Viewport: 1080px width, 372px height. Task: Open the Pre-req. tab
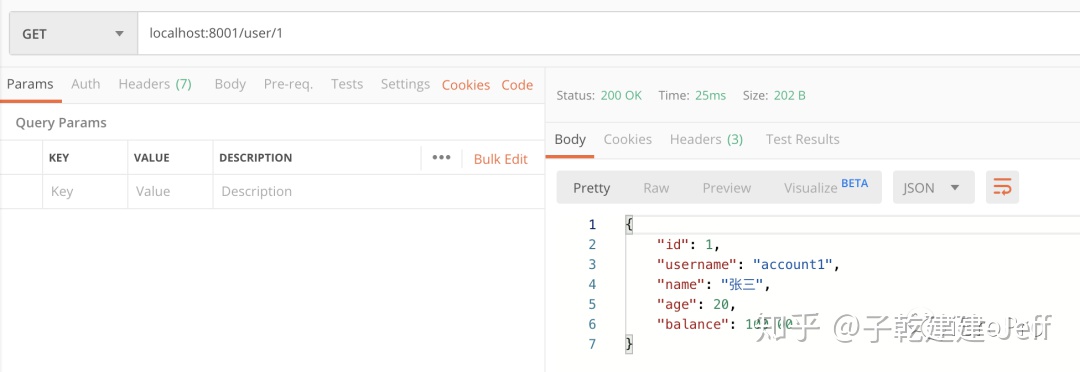[x=288, y=84]
